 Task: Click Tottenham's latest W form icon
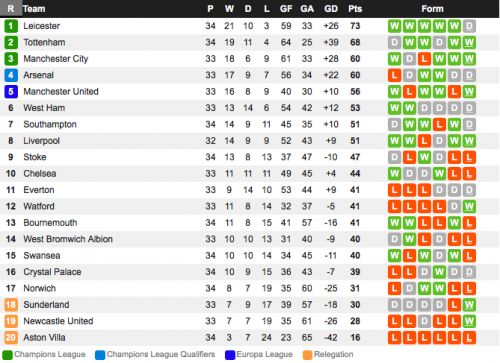tap(469, 42)
